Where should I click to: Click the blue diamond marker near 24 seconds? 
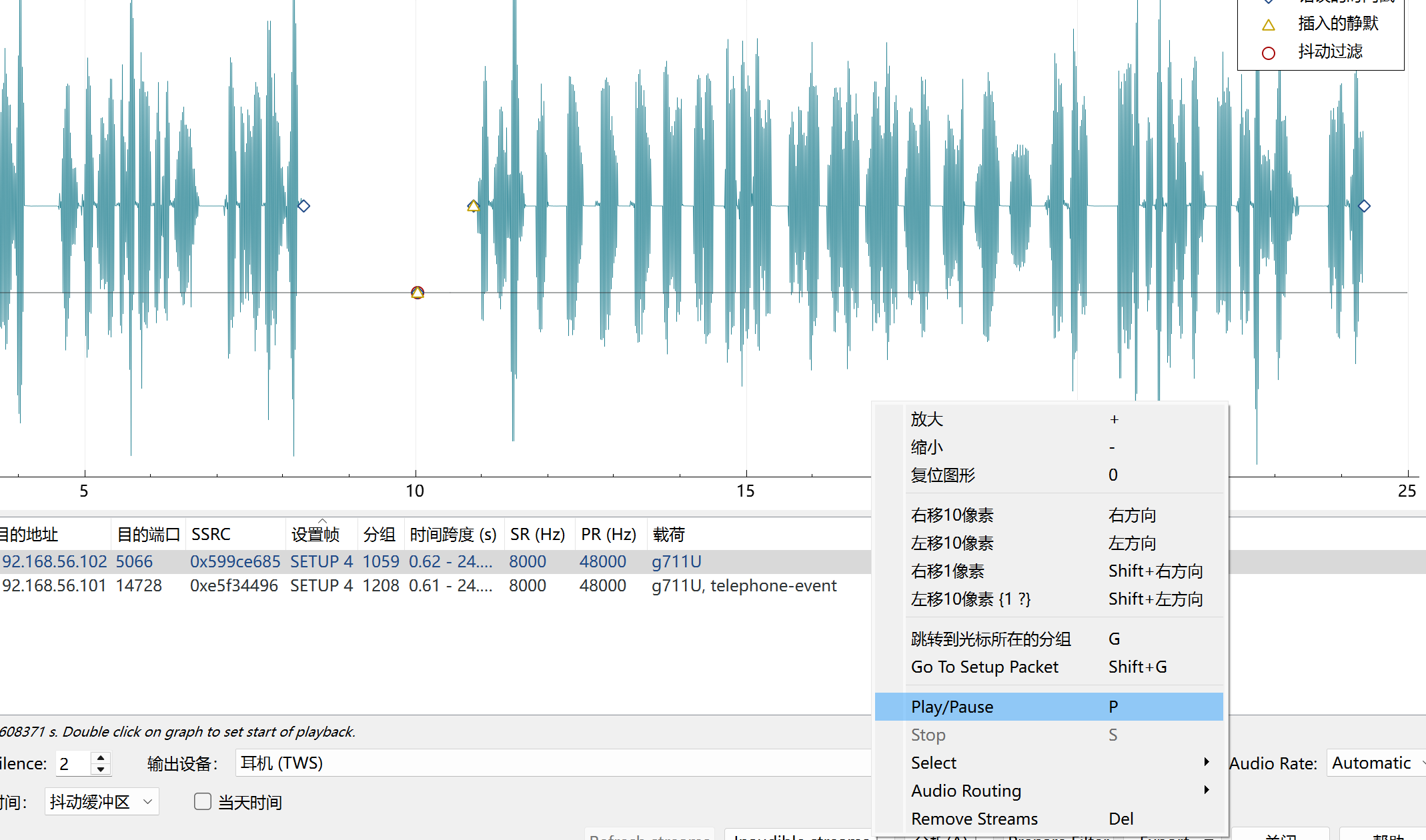click(x=1364, y=206)
